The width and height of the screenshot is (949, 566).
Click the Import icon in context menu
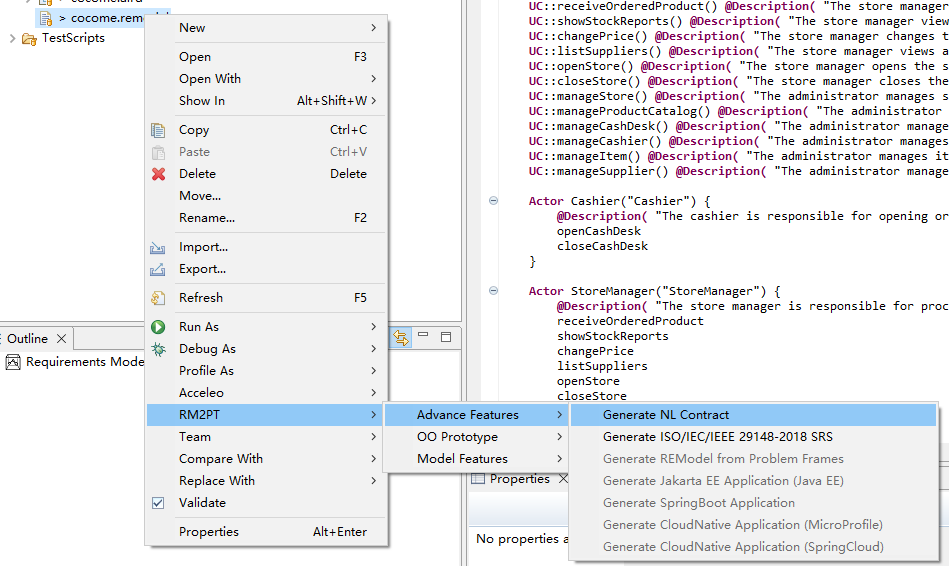point(158,247)
